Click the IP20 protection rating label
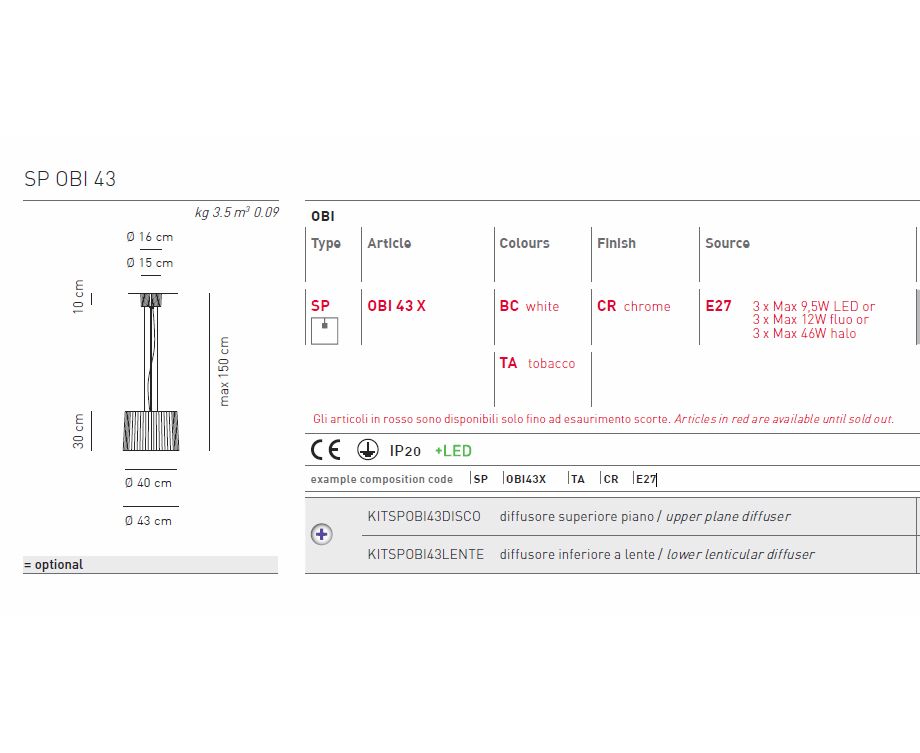Screen dimensions: 920x753 pyautogui.click(x=406, y=451)
